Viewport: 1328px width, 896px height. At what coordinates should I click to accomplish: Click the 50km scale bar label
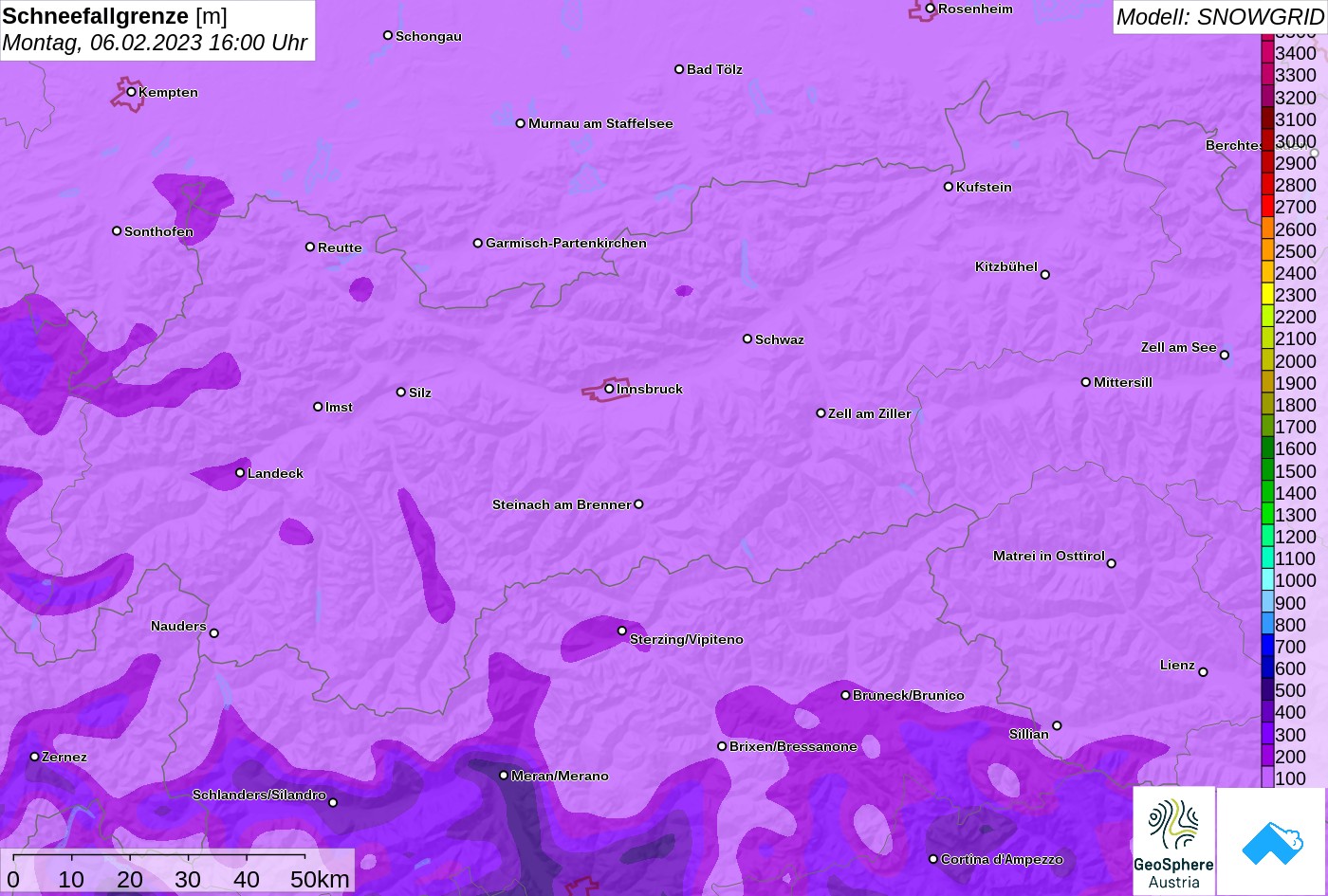320,879
